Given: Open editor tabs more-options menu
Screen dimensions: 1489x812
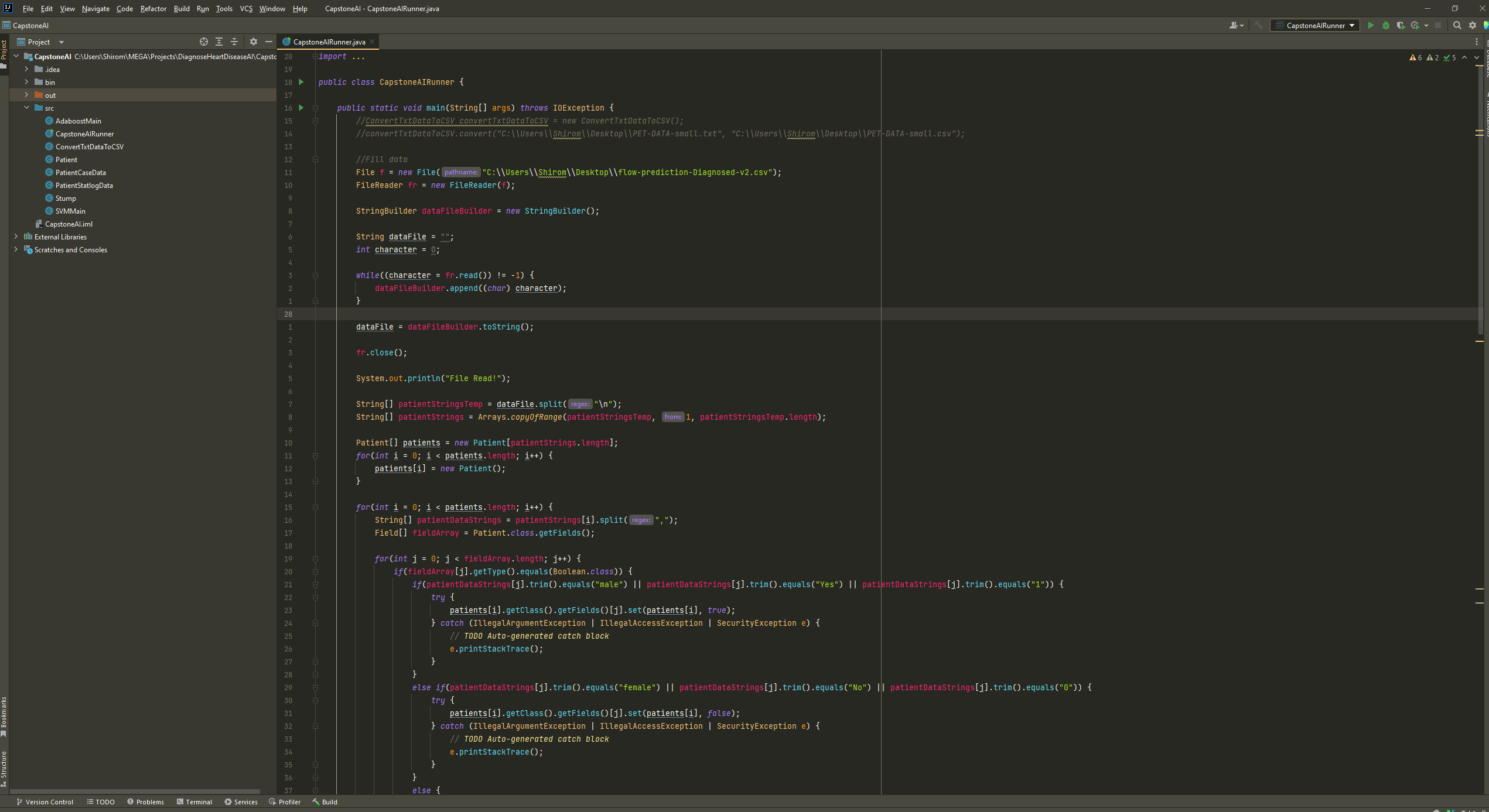Looking at the screenshot, I should point(1477,42).
